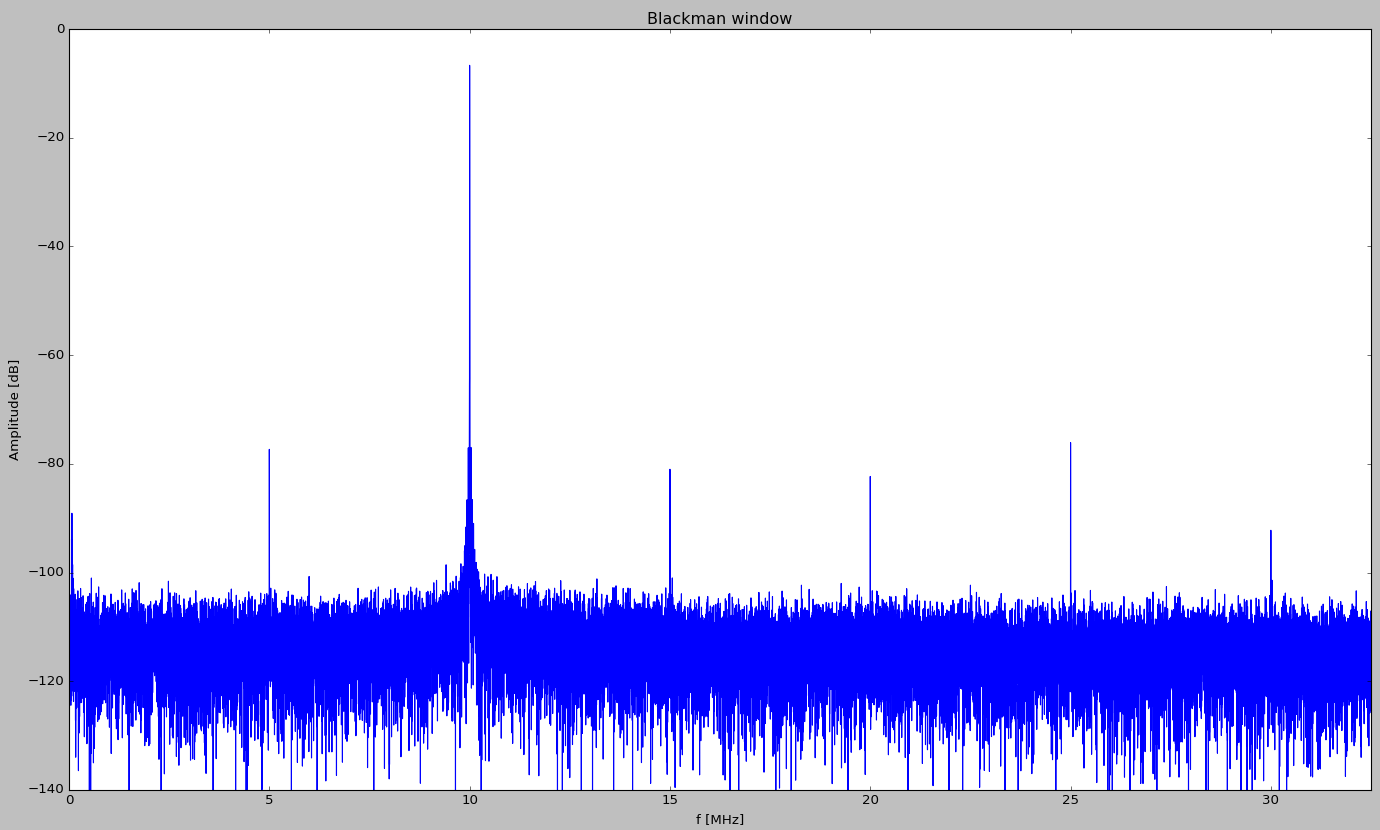Click the spur peak at 25 MHz

click(x=1070, y=443)
